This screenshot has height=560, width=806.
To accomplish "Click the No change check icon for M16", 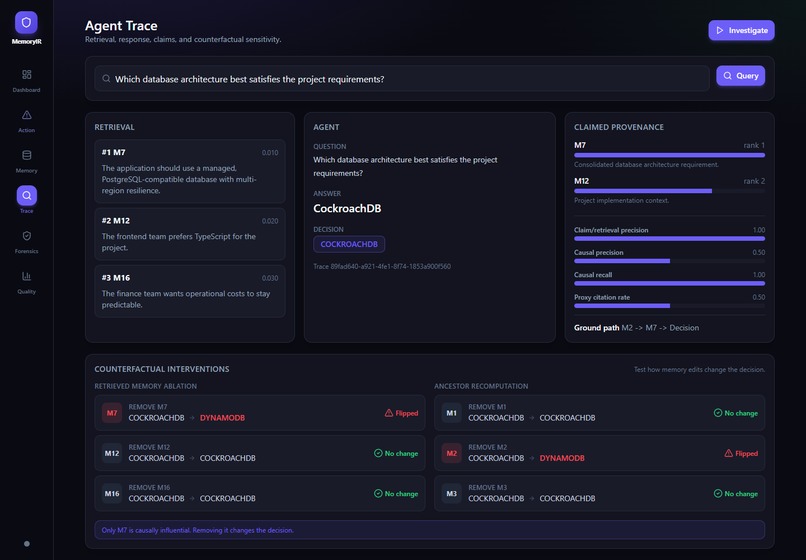I will point(378,494).
